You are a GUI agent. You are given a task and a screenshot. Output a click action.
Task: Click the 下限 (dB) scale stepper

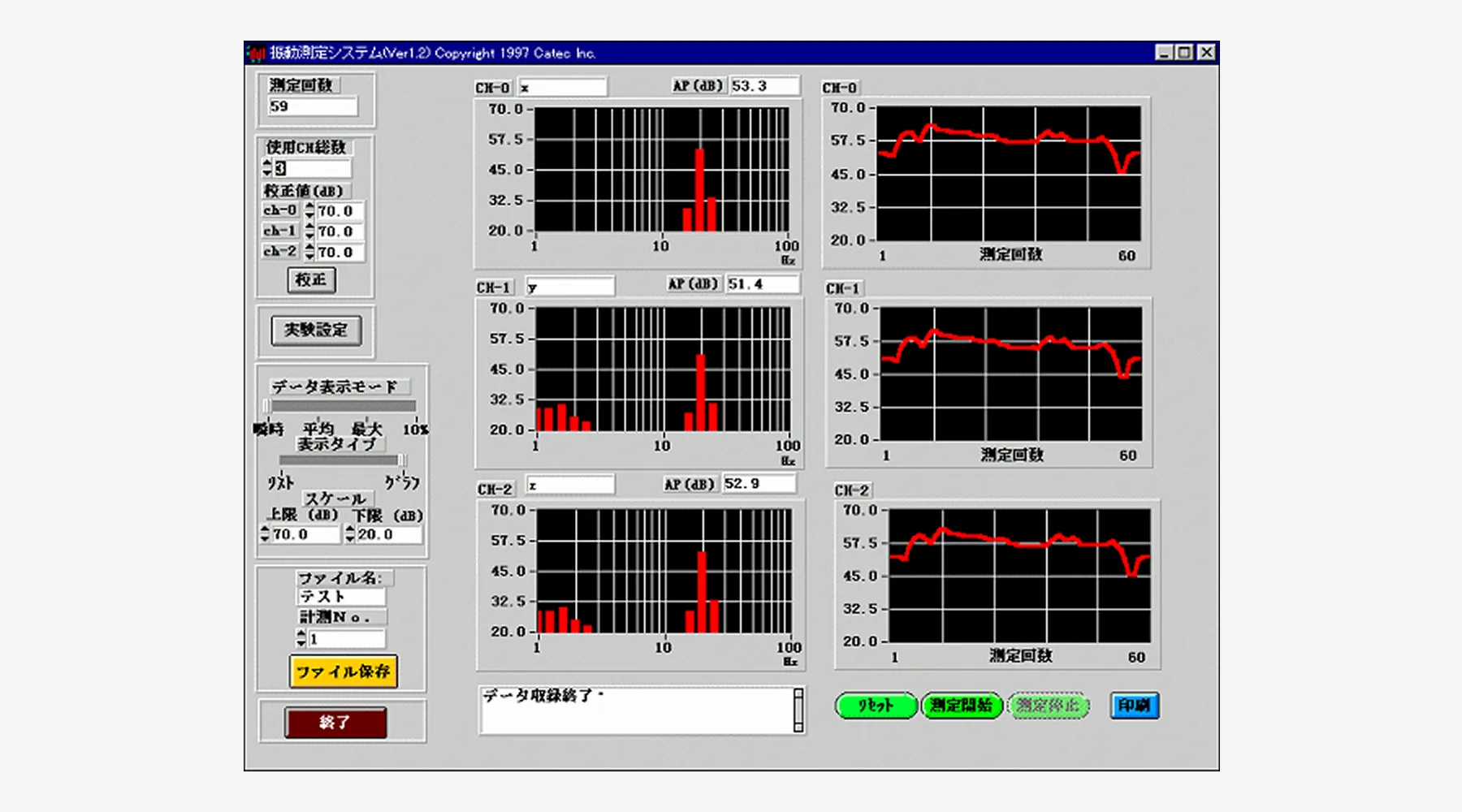point(350,534)
